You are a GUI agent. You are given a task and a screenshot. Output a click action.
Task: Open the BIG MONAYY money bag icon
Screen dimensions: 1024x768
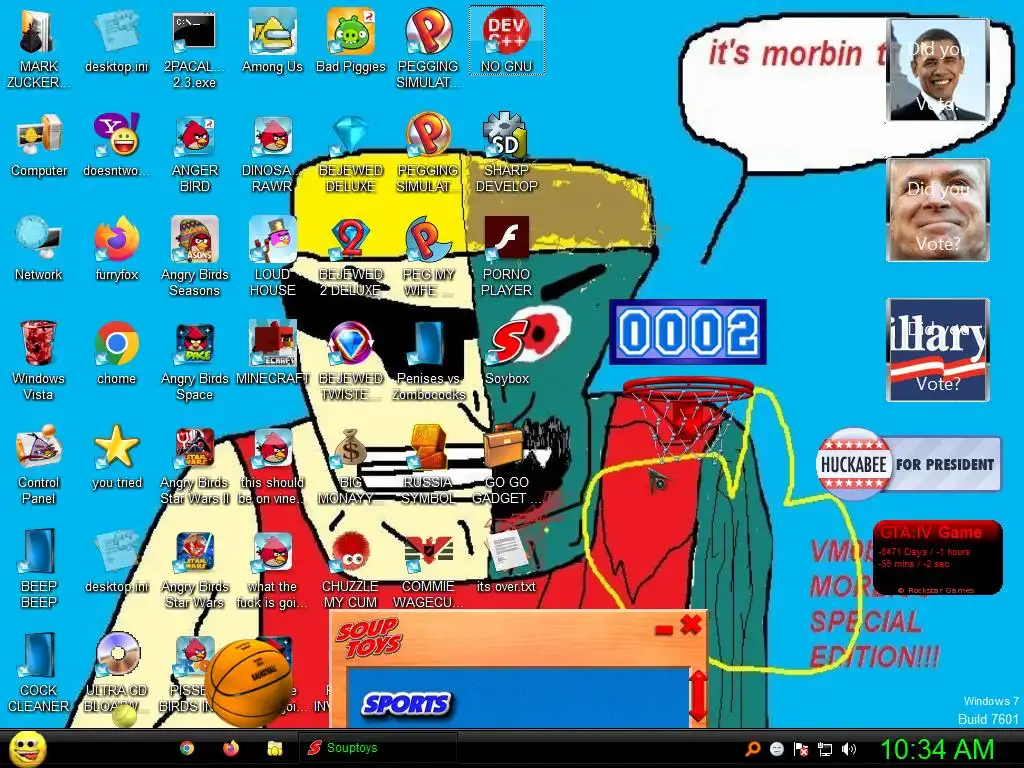[x=351, y=465]
